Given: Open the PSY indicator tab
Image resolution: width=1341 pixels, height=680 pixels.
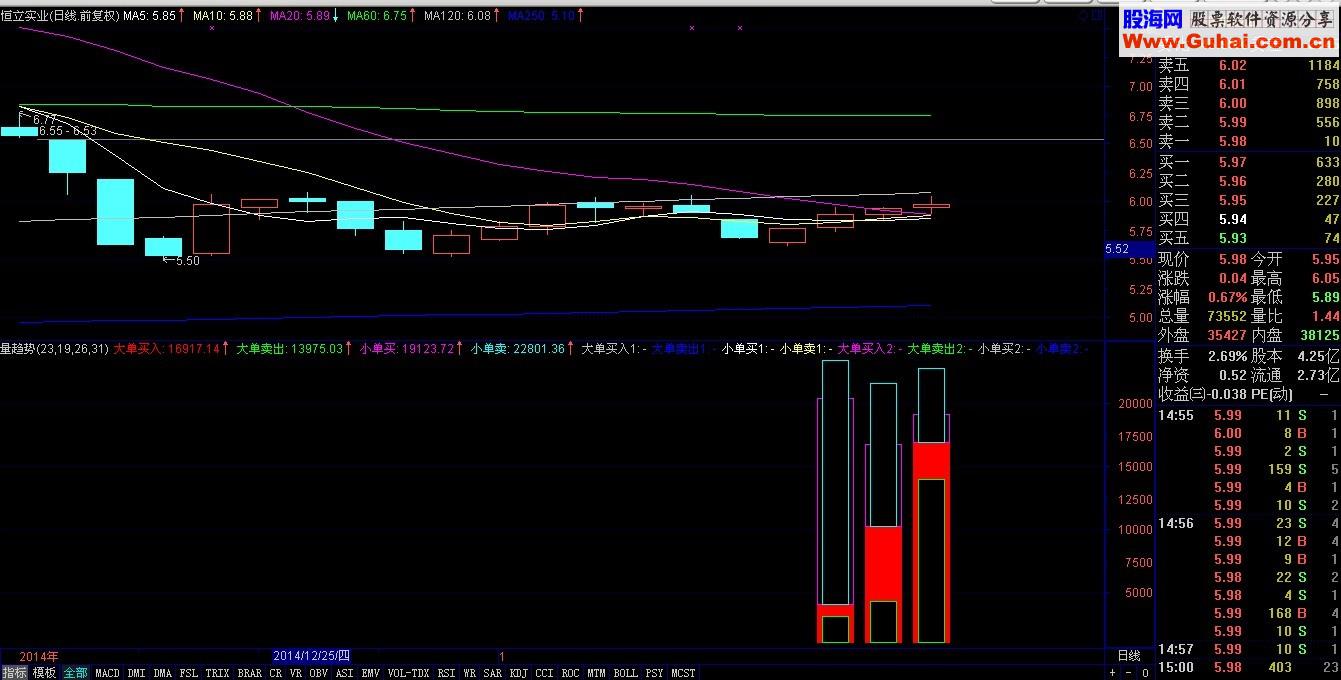Looking at the screenshot, I should coord(655,673).
